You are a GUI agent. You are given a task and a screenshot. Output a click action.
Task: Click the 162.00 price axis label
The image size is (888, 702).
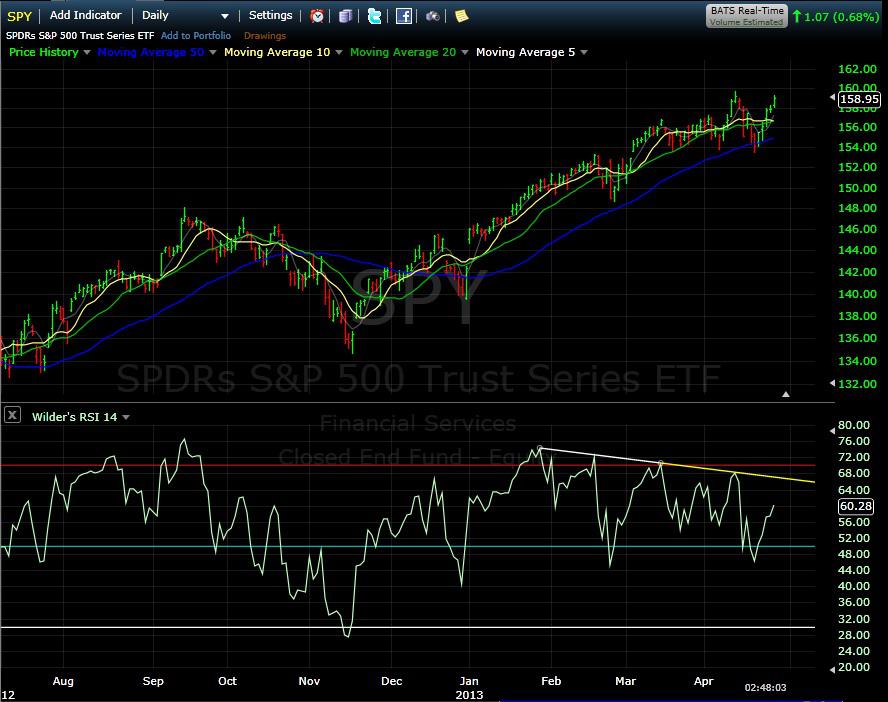[x=857, y=69]
